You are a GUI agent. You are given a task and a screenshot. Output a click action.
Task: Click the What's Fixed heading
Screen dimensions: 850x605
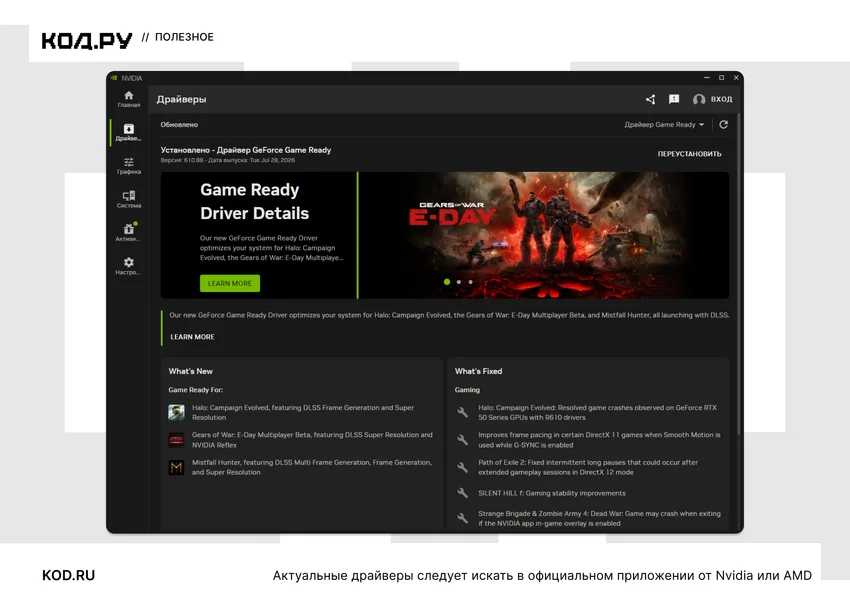coord(478,371)
